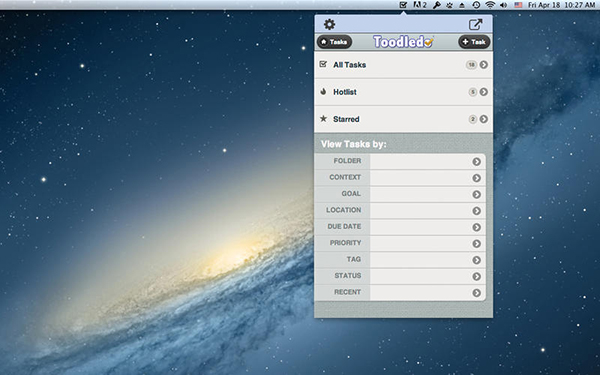This screenshot has height=375, width=600.
Task: Open the GOAL row arrow
Action: pos(476,194)
